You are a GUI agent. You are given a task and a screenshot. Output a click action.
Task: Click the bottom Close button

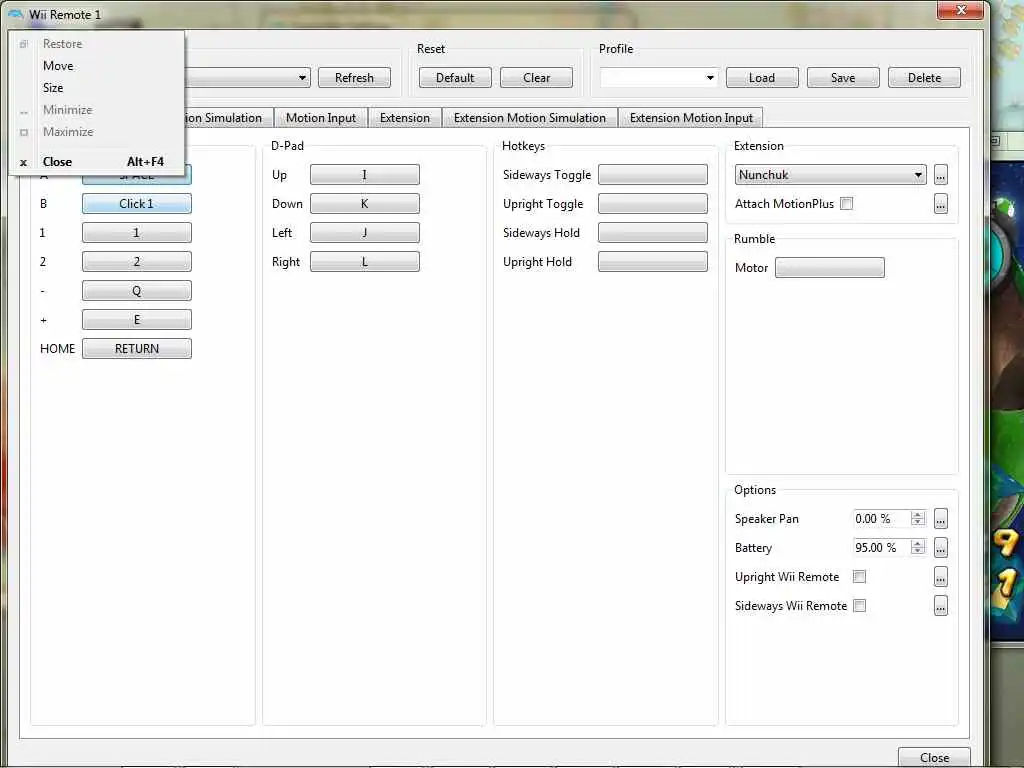pos(934,757)
